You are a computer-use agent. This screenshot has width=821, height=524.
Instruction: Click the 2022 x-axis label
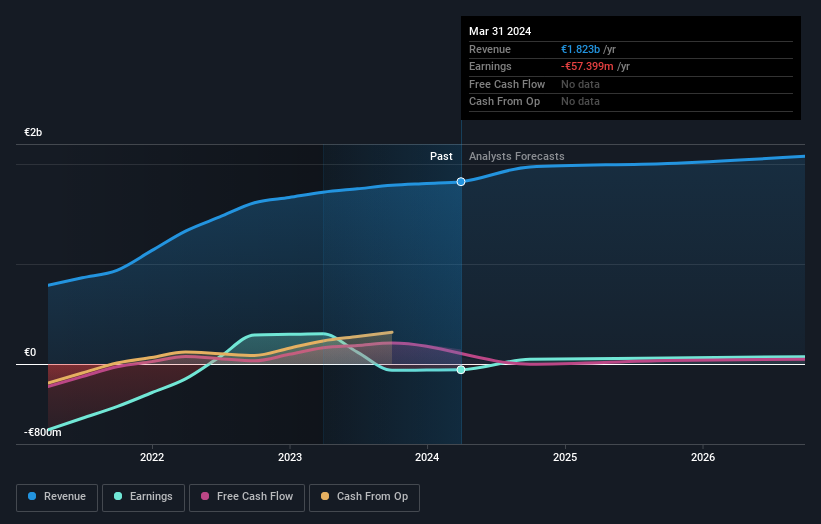point(152,458)
